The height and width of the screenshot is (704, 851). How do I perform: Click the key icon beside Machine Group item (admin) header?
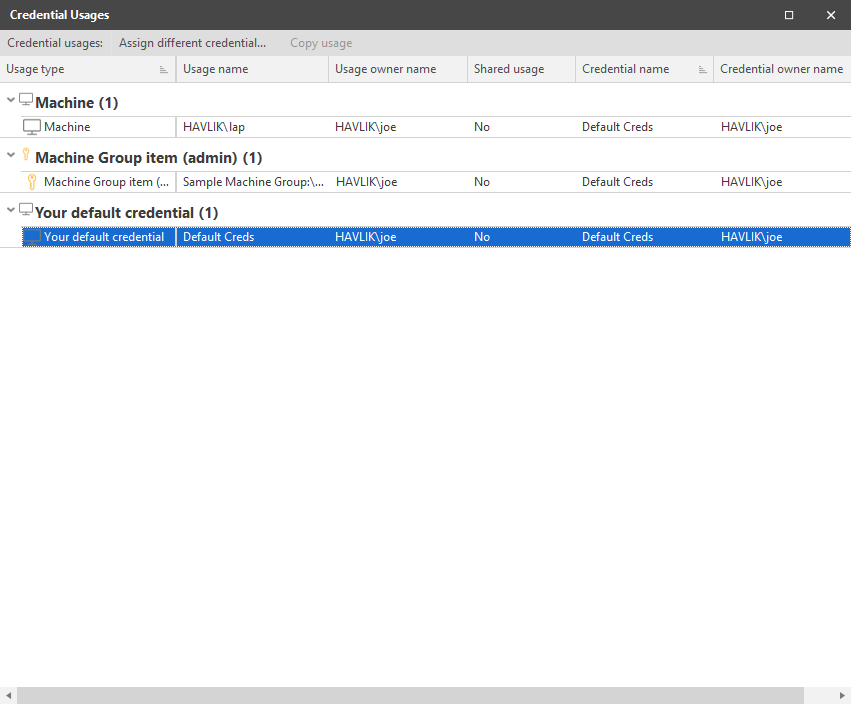tap(26, 155)
